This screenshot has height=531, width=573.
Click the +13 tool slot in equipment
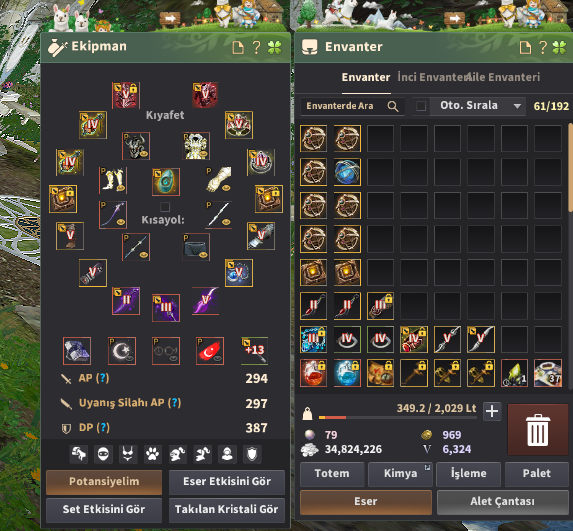(x=255, y=351)
